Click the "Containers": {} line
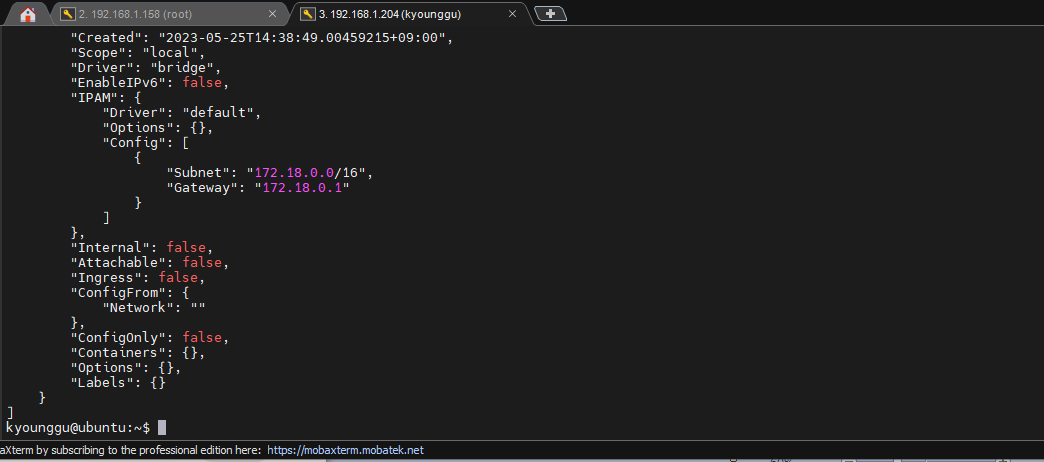 (x=138, y=353)
